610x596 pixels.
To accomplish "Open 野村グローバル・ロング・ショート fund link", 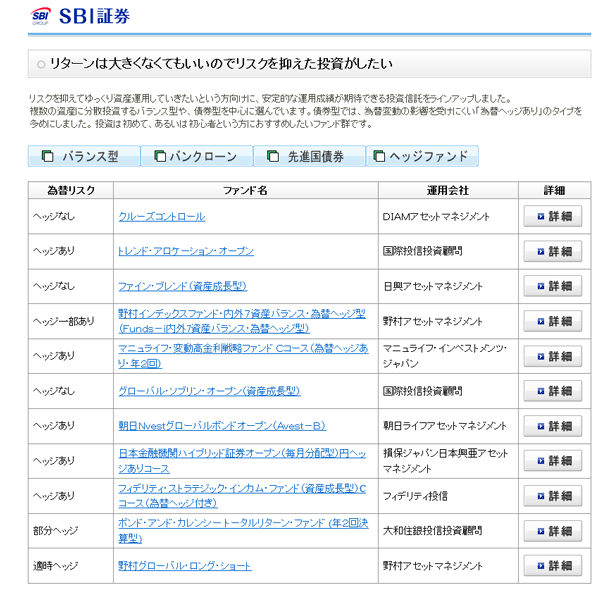I will 185,566.
